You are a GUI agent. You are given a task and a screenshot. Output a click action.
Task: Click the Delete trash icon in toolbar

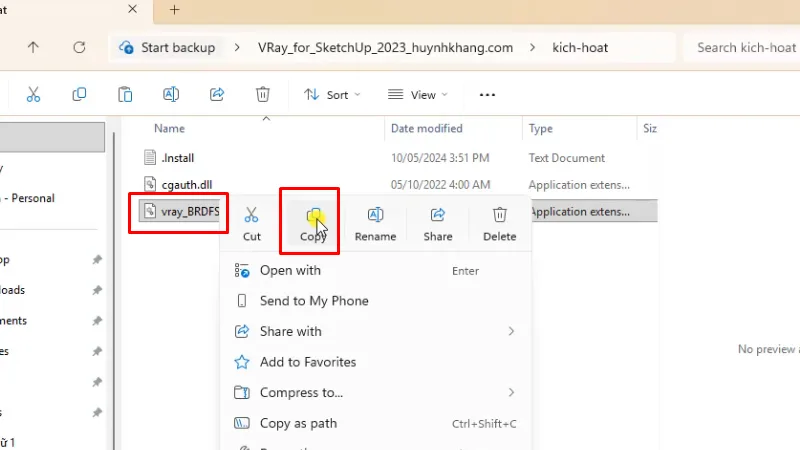click(x=263, y=94)
